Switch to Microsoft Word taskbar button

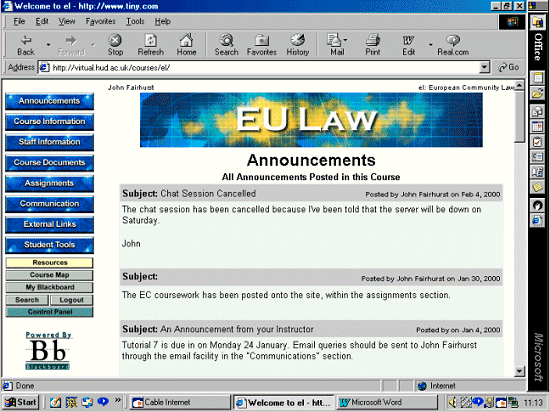click(387, 402)
